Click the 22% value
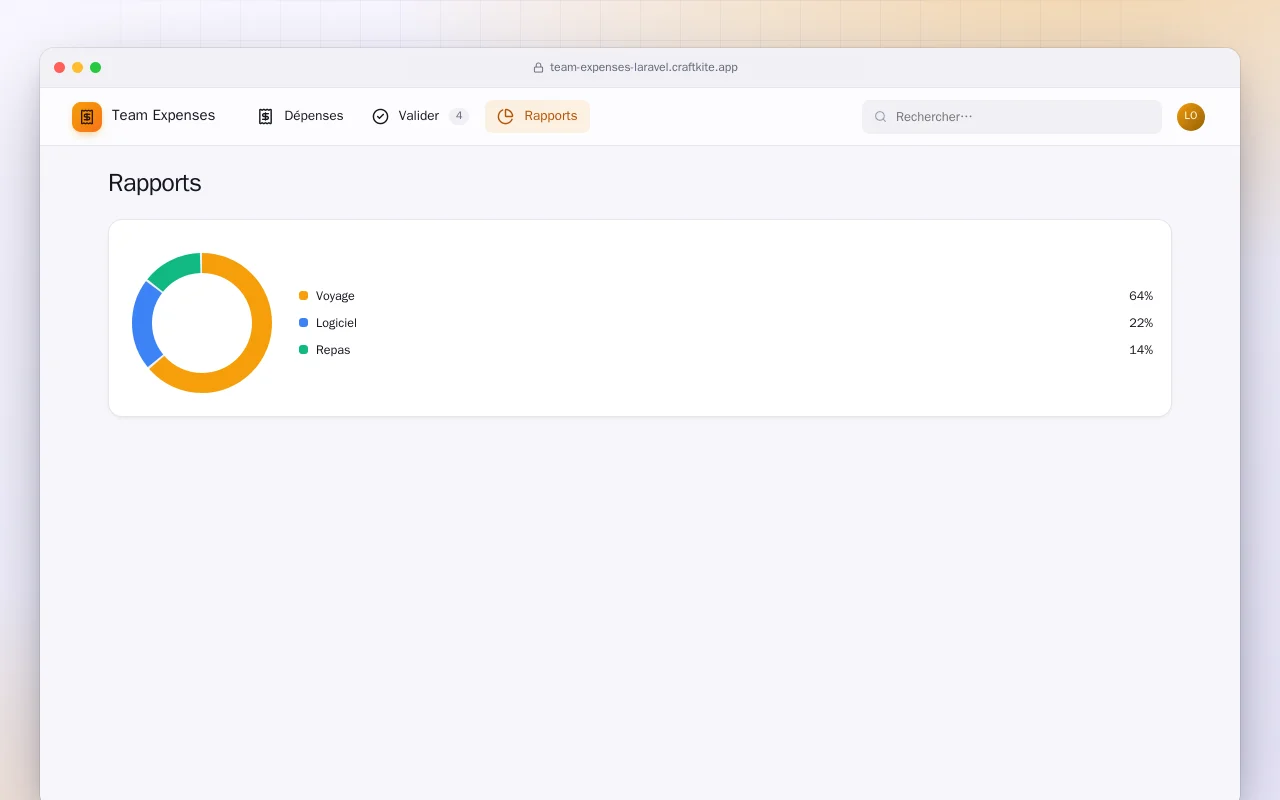The height and width of the screenshot is (800, 1280). coord(1141,323)
